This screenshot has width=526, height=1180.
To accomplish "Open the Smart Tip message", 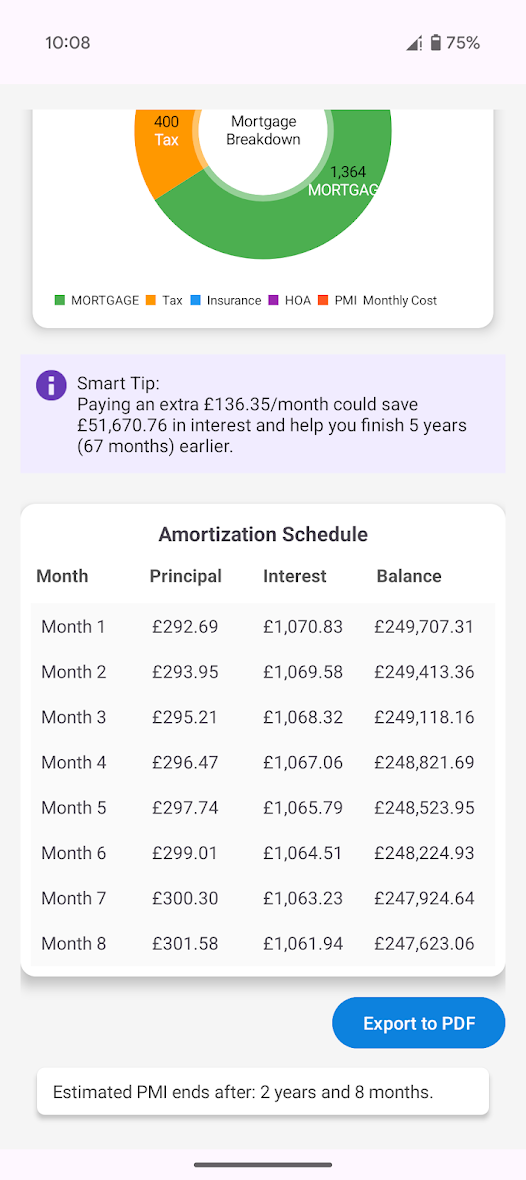I will pos(263,414).
